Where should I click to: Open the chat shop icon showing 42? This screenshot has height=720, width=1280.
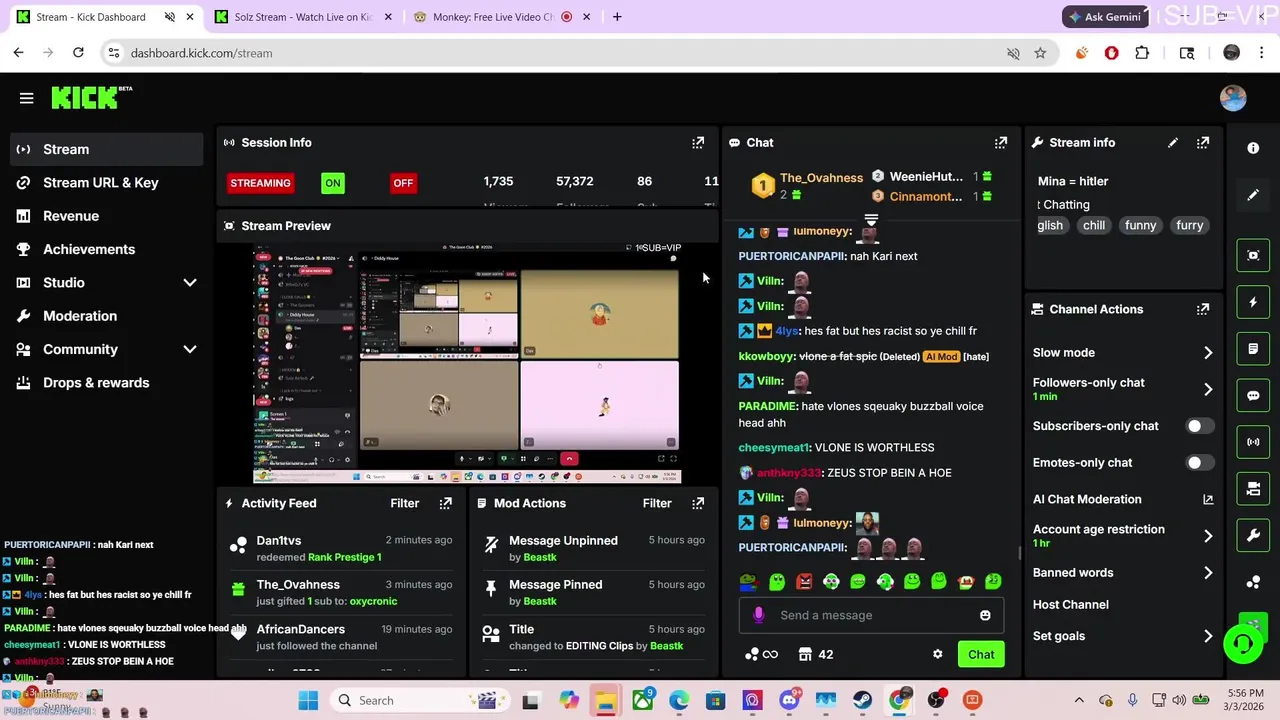[x=816, y=654]
